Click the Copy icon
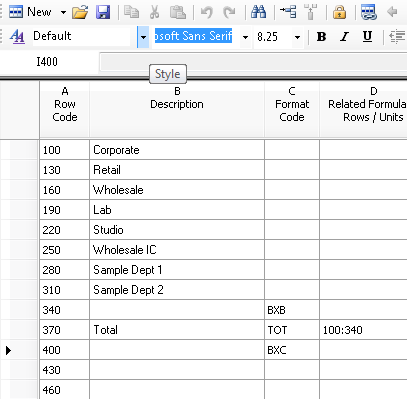Viewport: 407px width, 399px height. [132, 12]
